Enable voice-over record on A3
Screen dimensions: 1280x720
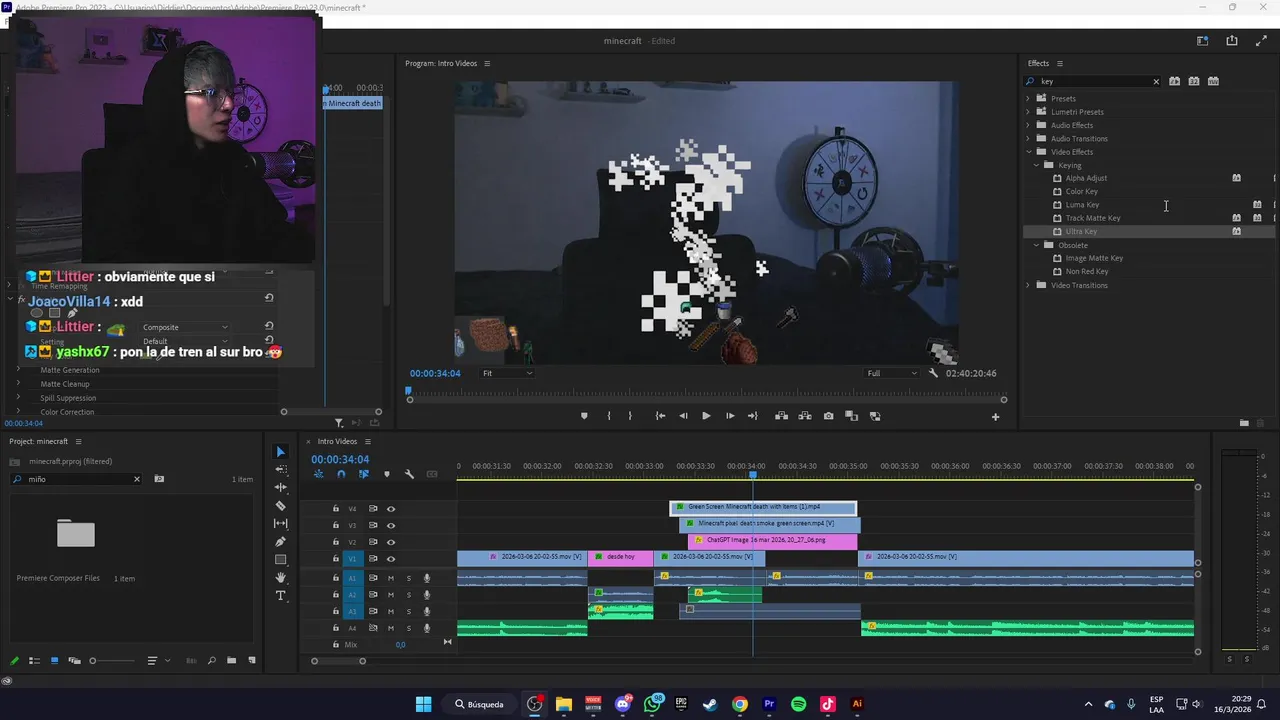click(427, 611)
